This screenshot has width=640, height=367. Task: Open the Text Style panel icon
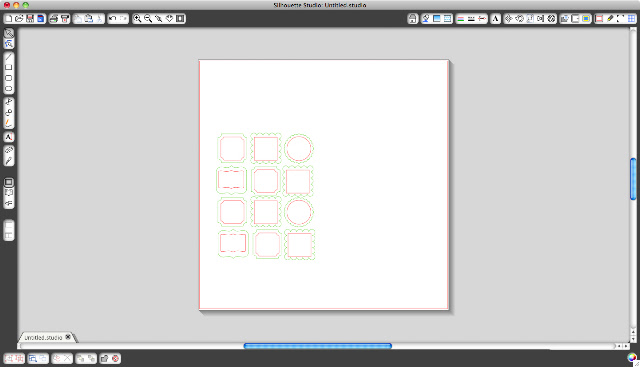[496, 19]
